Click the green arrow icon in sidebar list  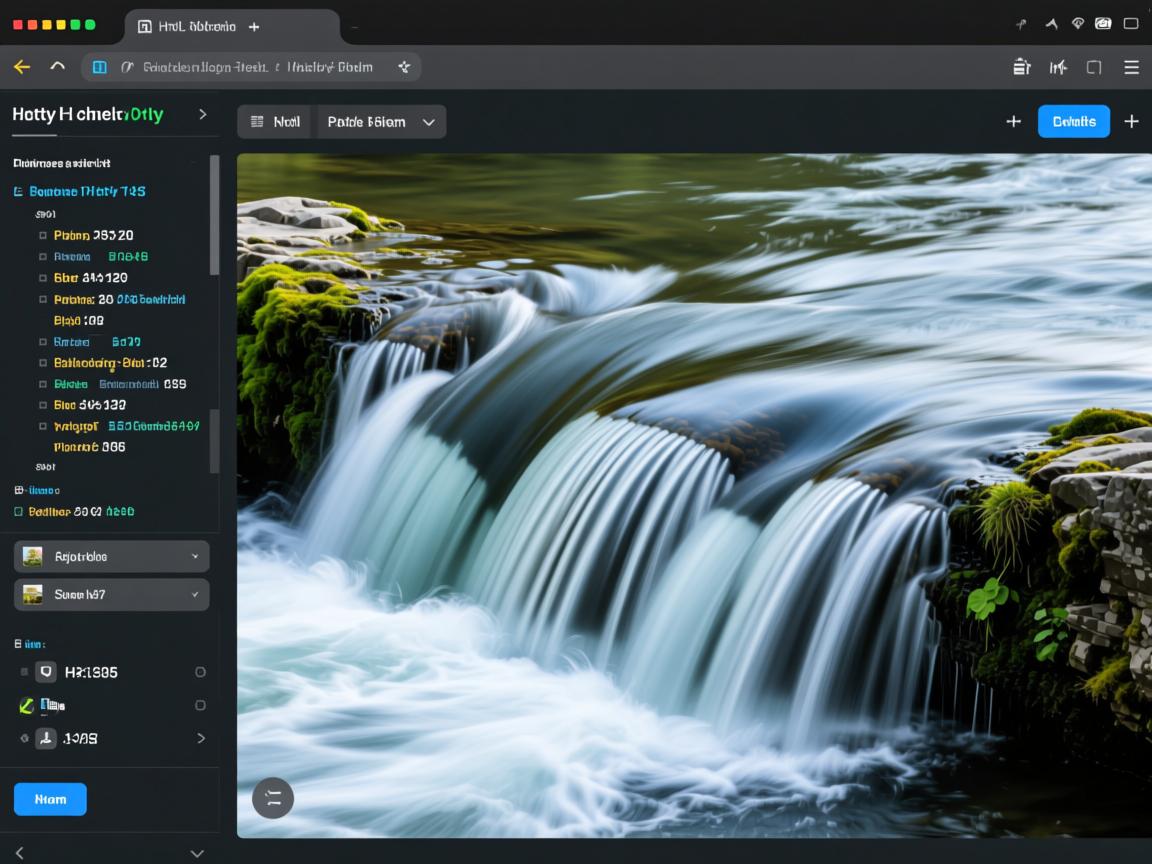click(27, 706)
